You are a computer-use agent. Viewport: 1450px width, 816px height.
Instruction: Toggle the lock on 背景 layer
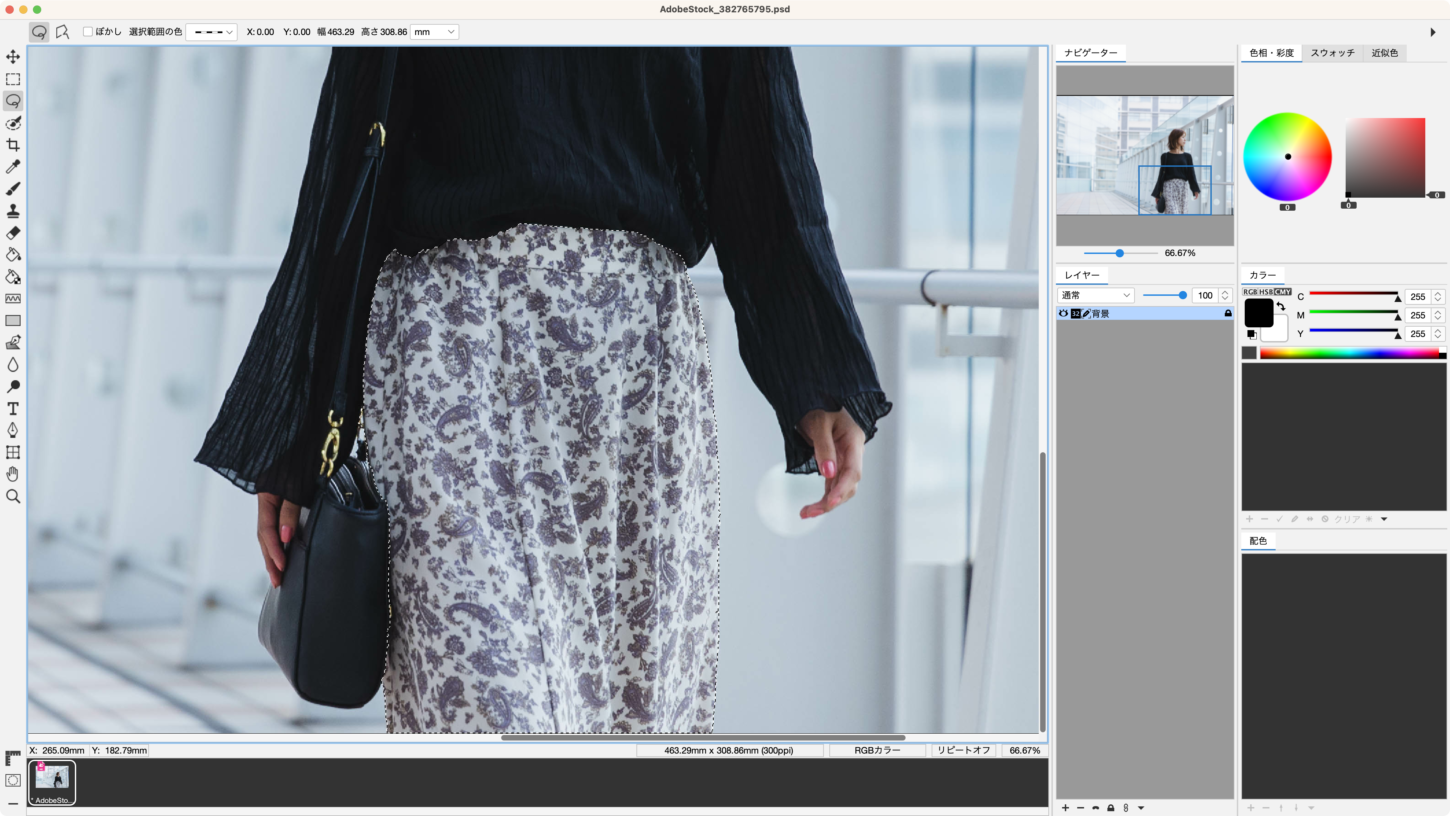(1228, 314)
